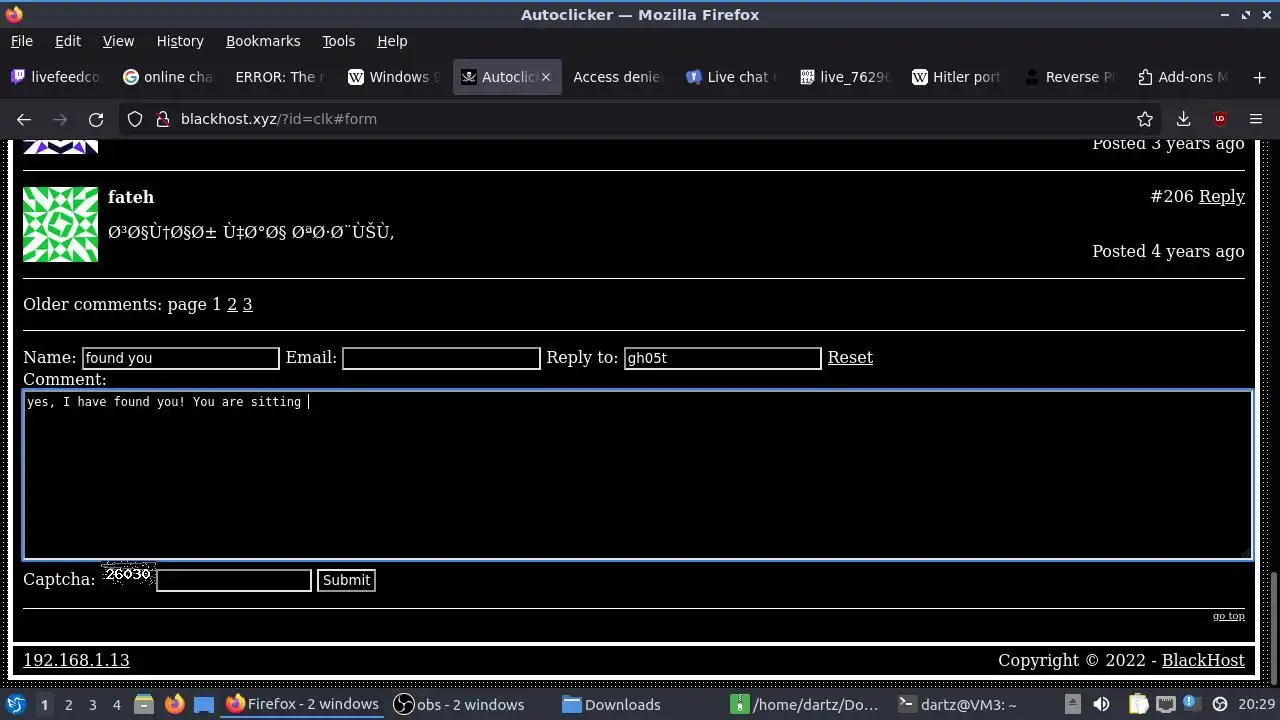Switch to the online cha Google tab
Viewport: 1280px width, 720px height.
168,77
